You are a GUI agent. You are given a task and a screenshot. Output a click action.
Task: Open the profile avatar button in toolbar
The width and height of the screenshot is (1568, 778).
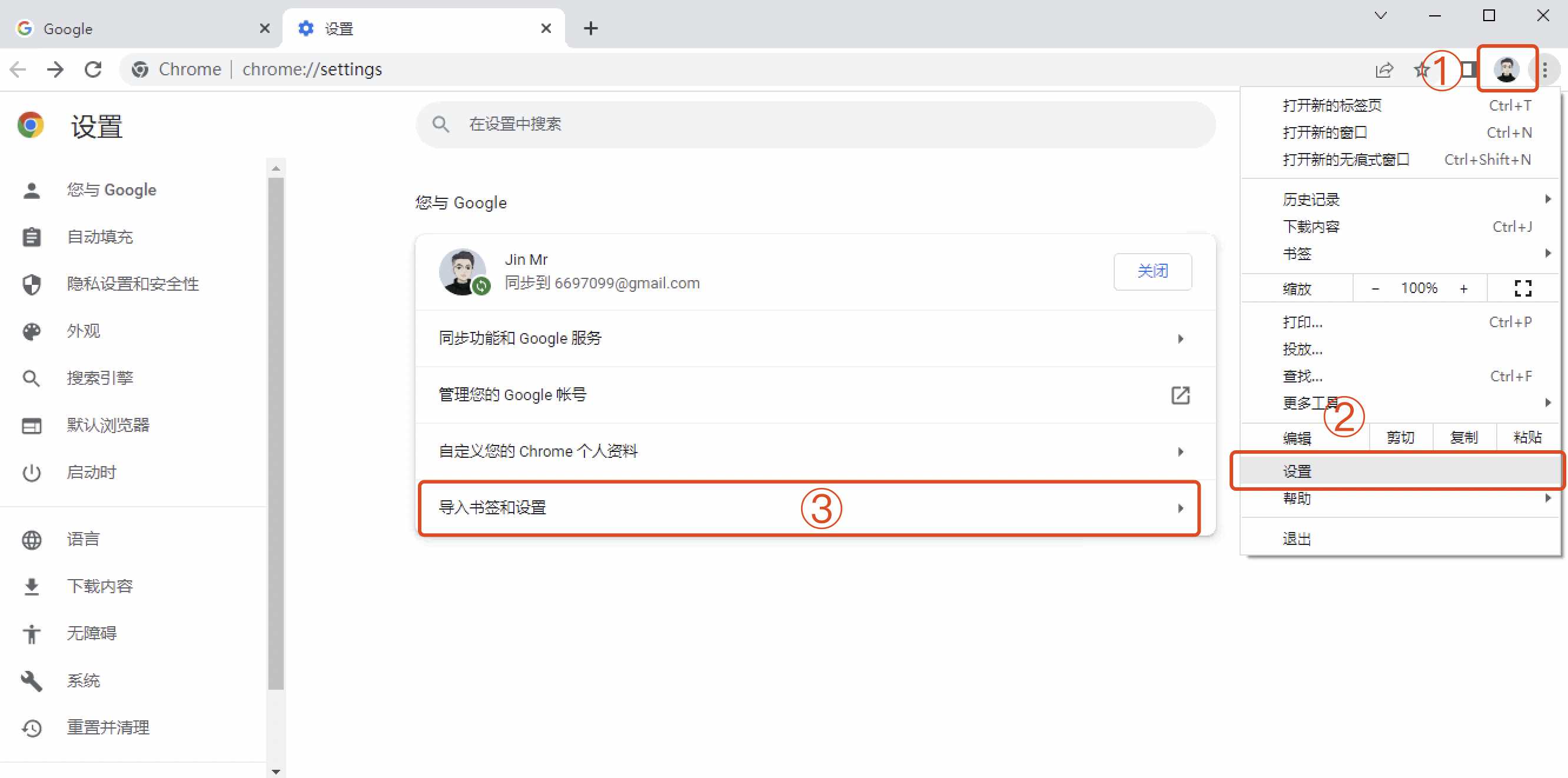[1507, 69]
